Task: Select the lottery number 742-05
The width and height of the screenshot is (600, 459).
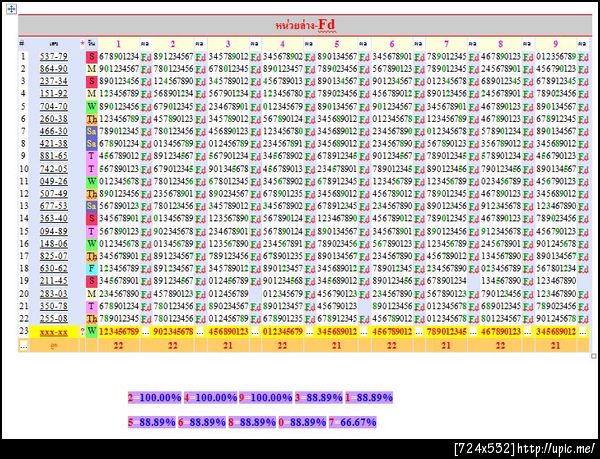Action: pos(54,169)
